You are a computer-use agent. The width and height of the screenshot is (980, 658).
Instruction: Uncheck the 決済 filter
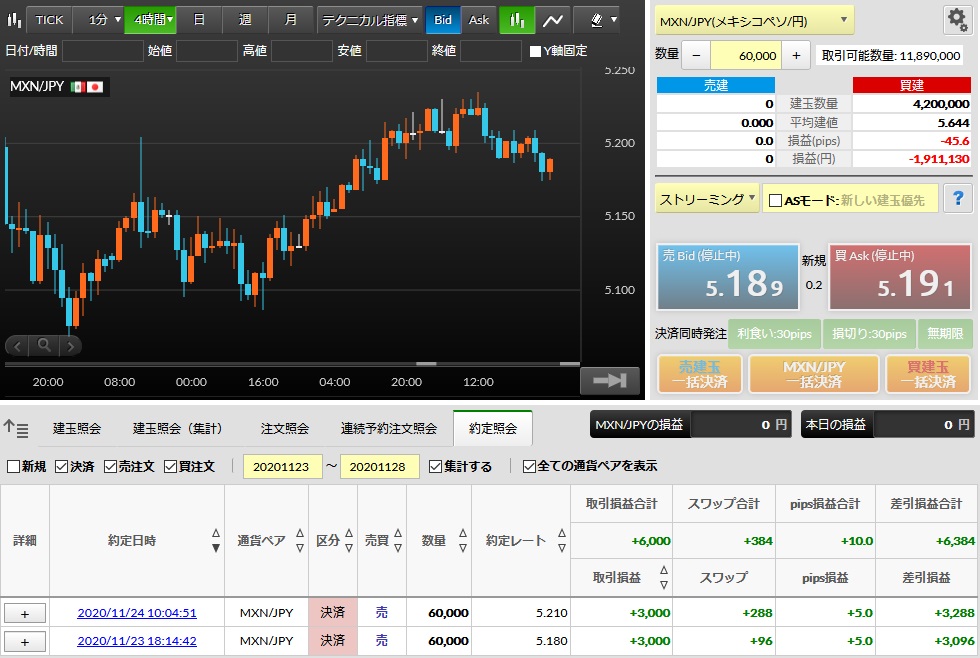[61, 466]
